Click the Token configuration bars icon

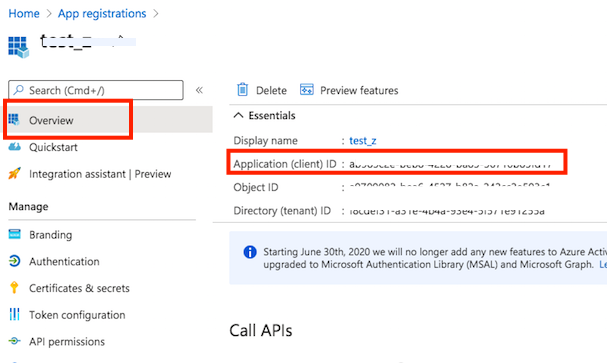(14, 314)
